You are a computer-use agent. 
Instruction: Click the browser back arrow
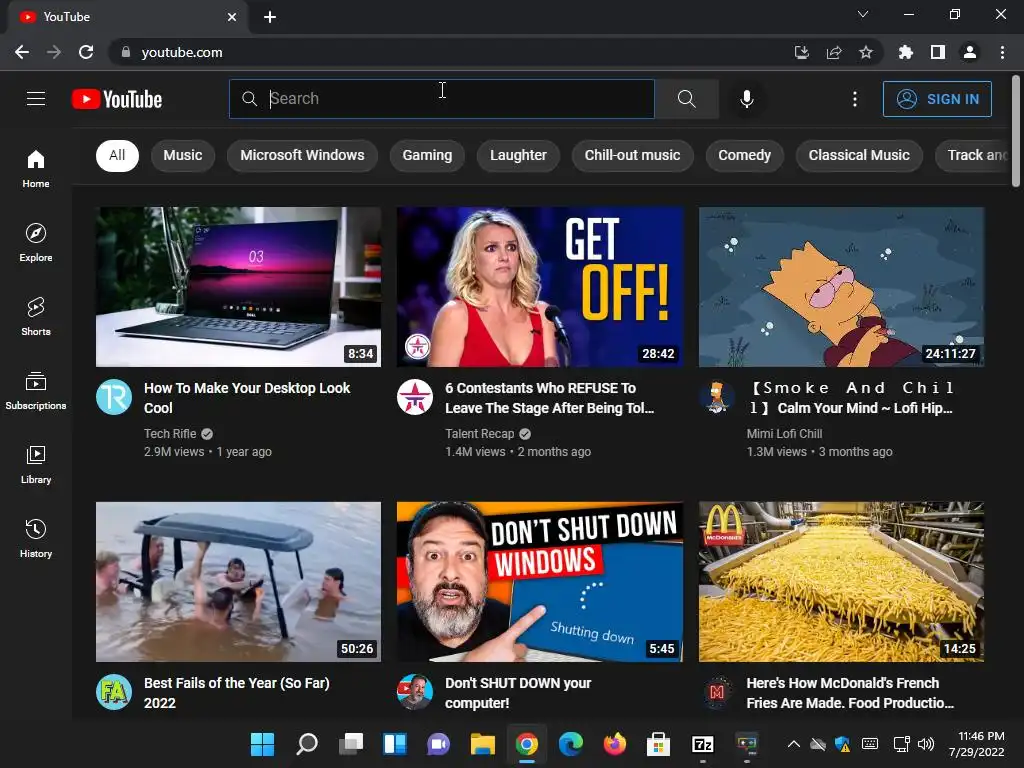(x=22, y=52)
